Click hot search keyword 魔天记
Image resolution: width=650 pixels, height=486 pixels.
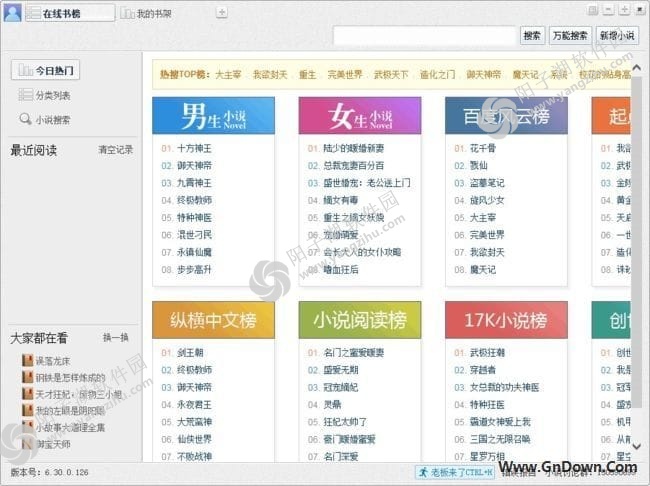tap(525, 75)
